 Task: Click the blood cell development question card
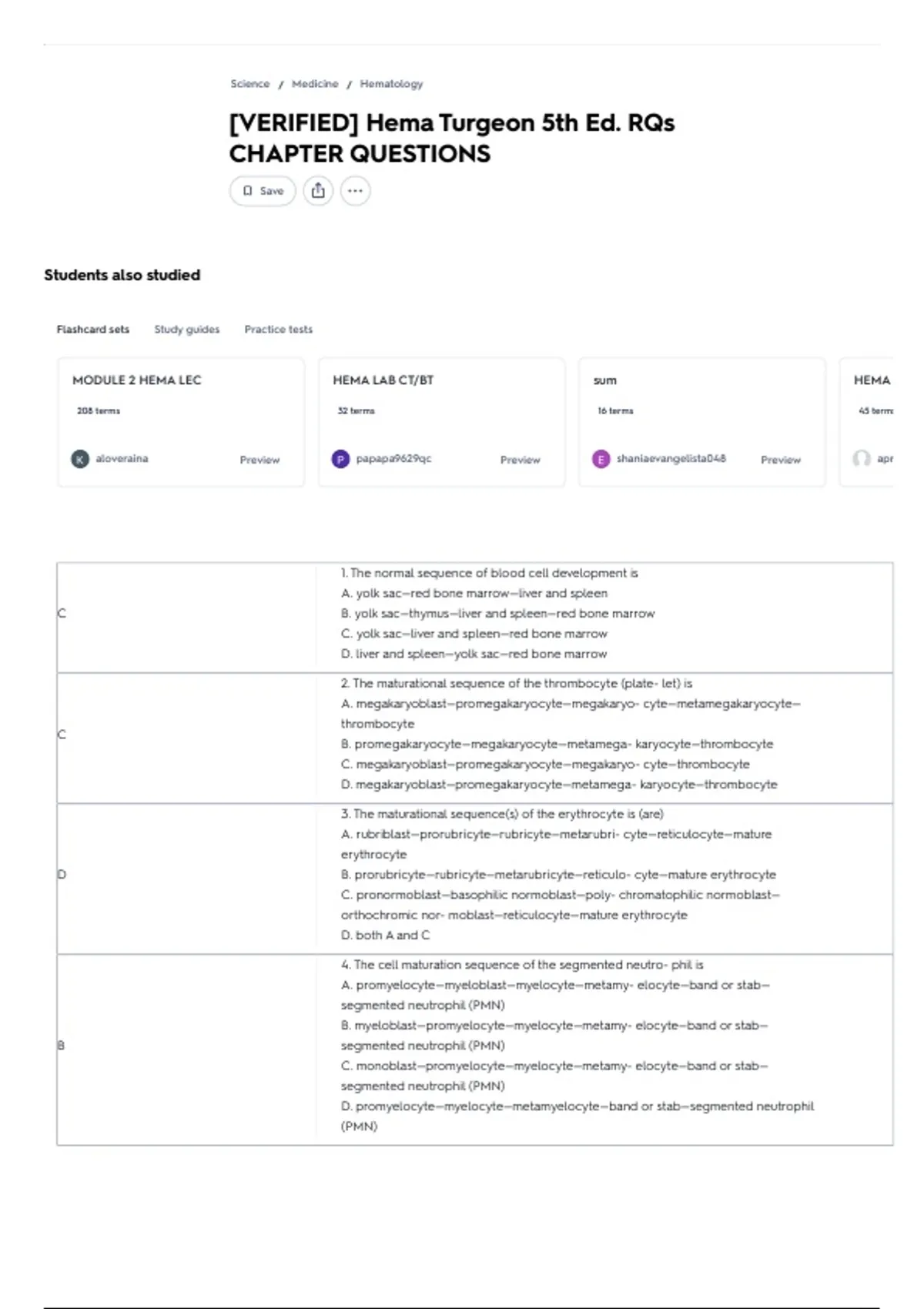click(475, 618)
